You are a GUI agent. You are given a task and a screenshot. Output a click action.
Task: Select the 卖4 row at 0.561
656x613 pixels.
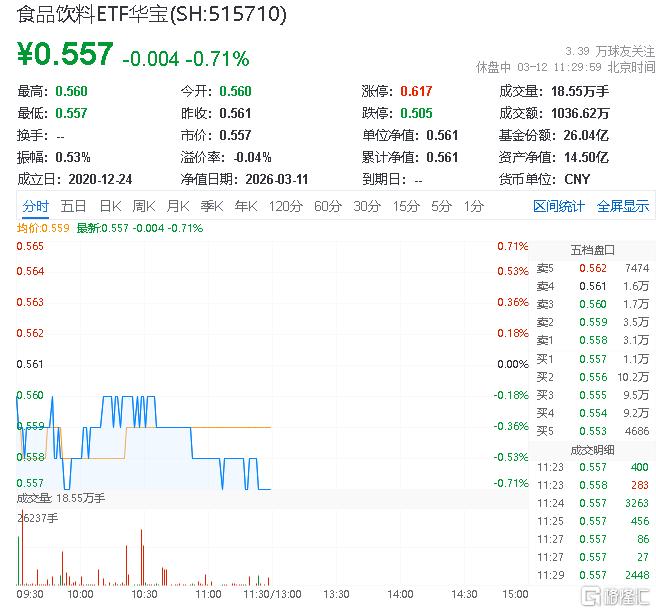tap(593, 286)
